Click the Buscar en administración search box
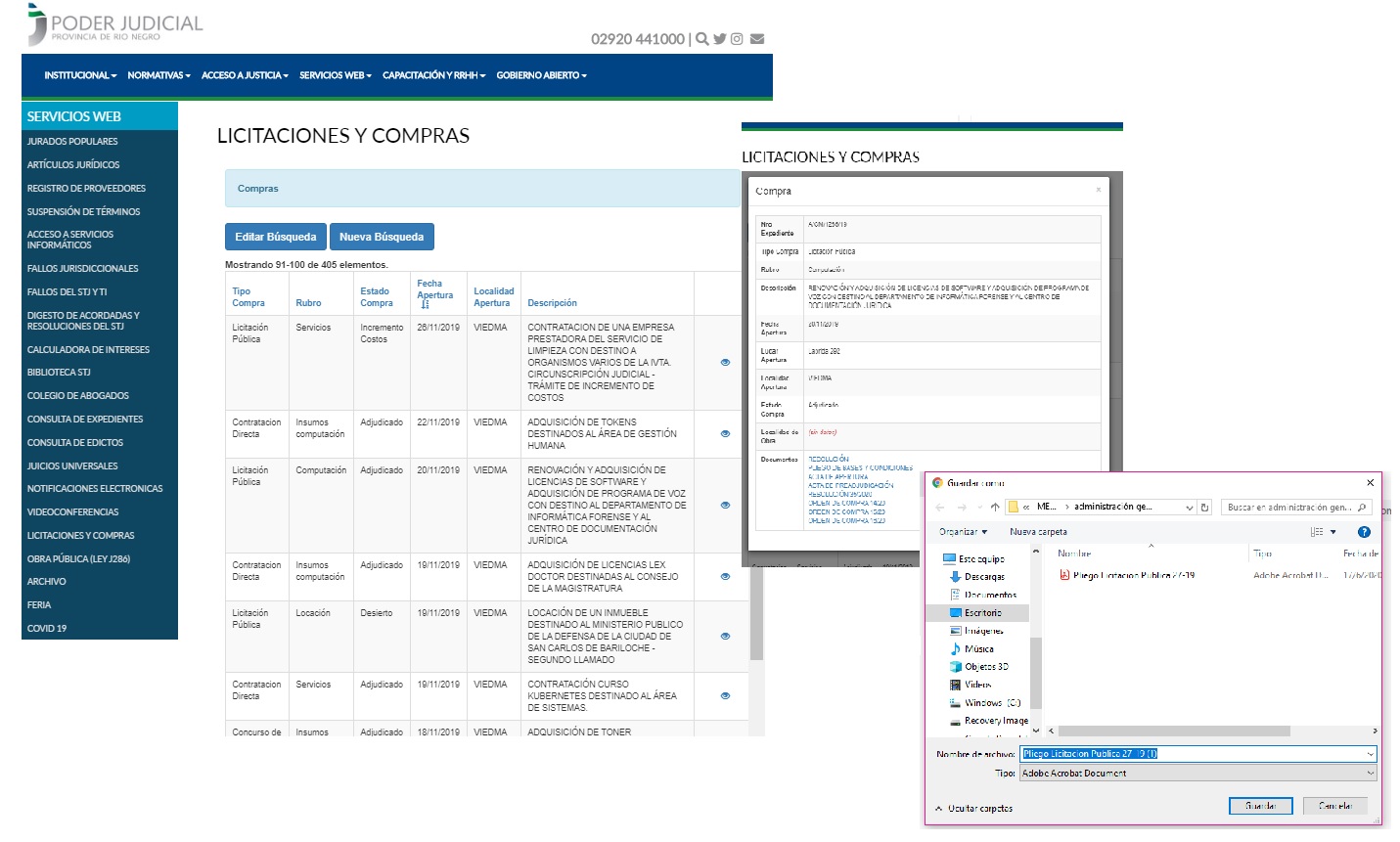The width and height of the screenshot is (1400, 842). 1296,508
